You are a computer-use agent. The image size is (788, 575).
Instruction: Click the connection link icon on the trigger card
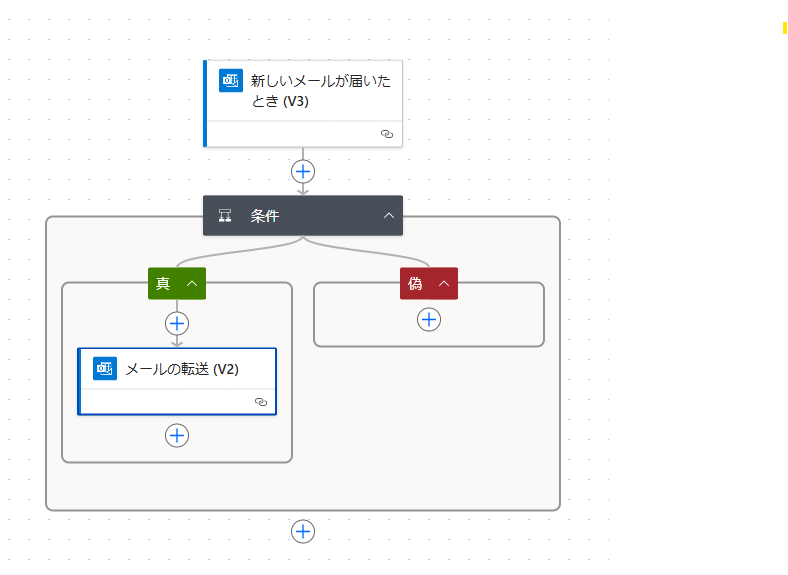pos(387,134)
